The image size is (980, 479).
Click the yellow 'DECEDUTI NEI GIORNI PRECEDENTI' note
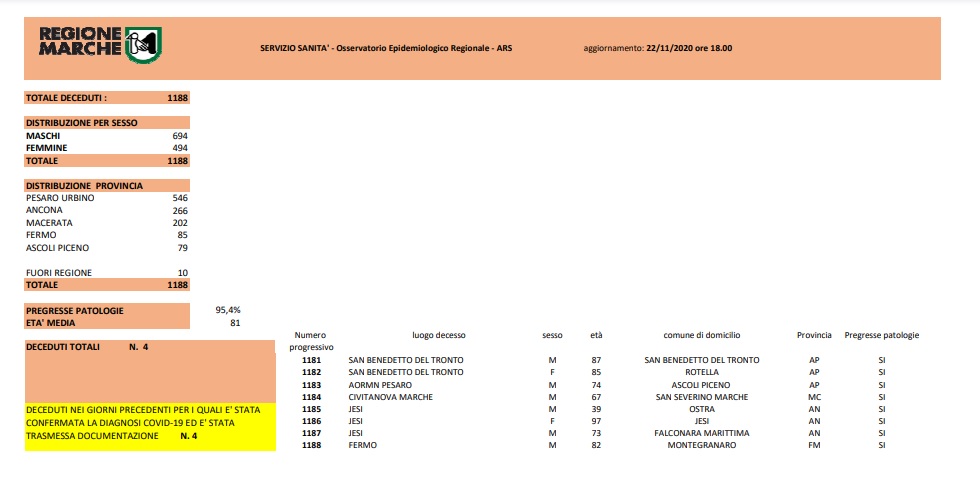150,426
